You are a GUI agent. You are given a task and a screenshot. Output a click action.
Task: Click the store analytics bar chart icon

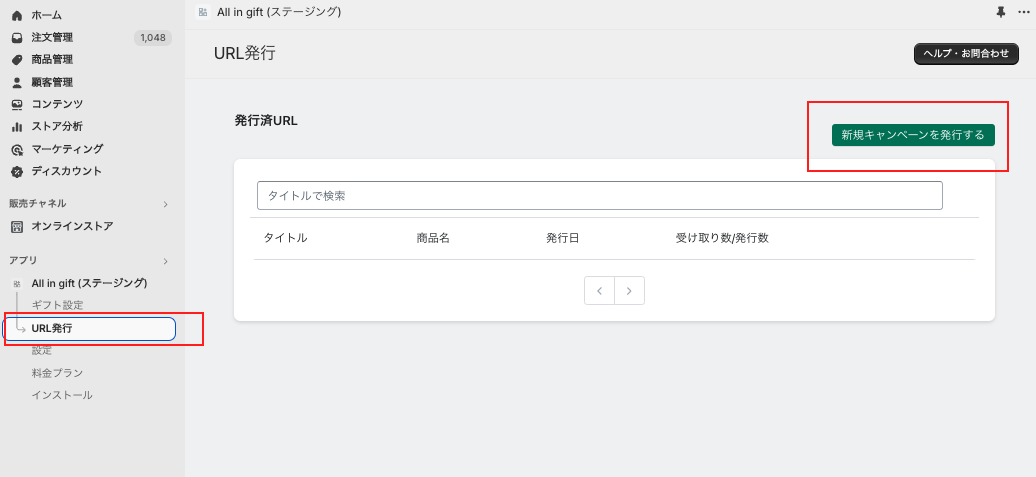[x=17, y=127]
